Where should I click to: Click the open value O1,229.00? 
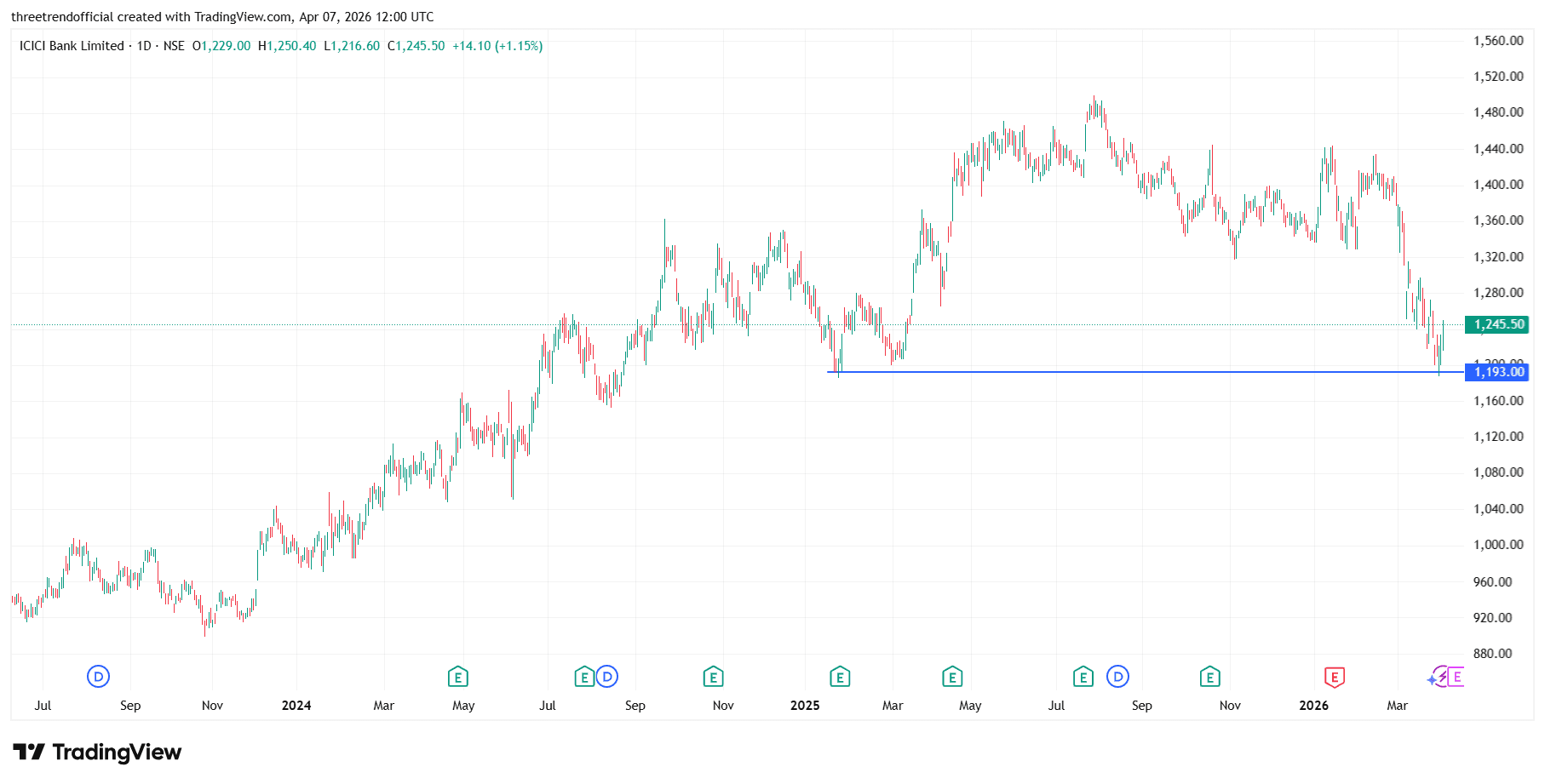(x=221, y=46)
